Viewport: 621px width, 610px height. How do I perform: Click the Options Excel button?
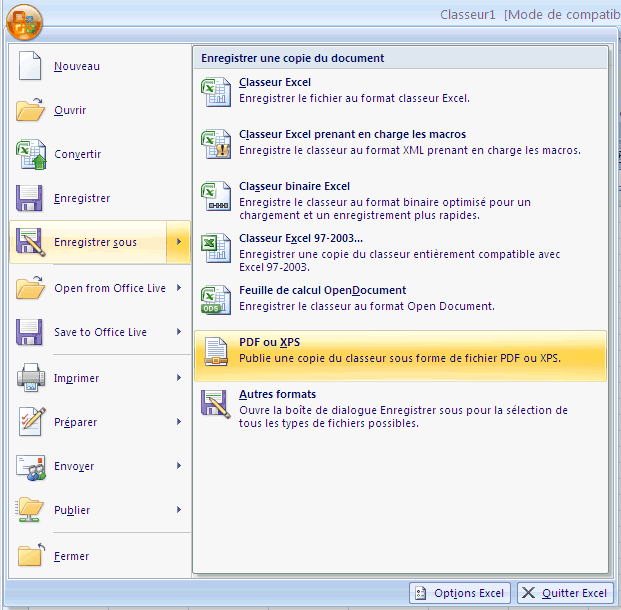(x=460, y=593)
